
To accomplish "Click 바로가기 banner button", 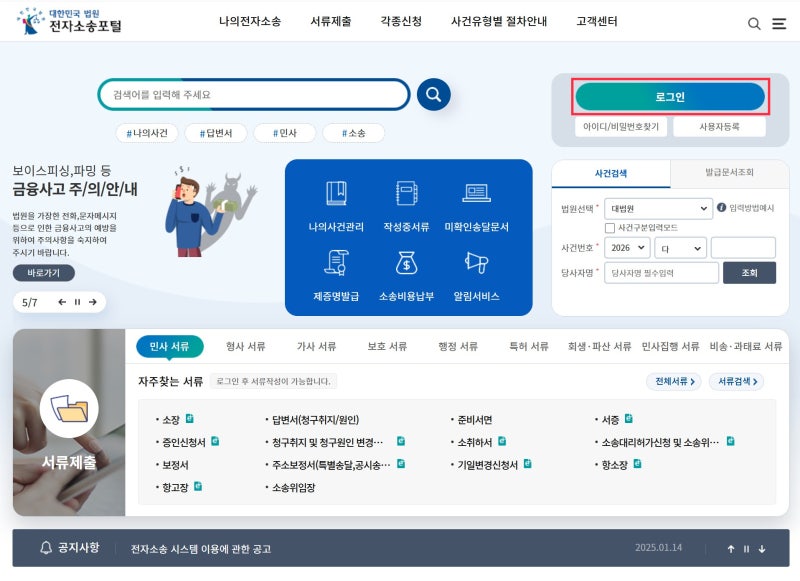I will point(44,273).
